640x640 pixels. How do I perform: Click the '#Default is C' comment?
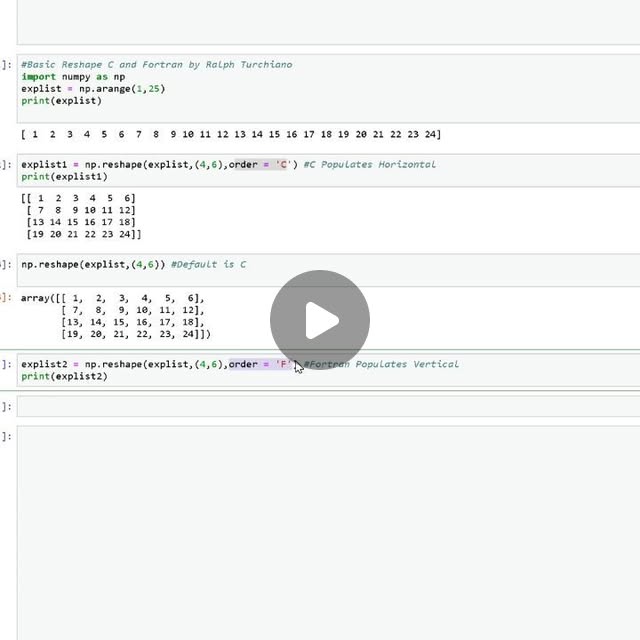coord(209,264)
